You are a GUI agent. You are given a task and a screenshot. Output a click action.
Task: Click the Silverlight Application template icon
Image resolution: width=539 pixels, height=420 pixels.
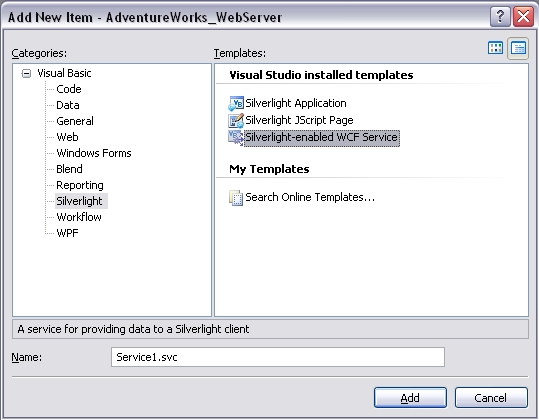236,103
